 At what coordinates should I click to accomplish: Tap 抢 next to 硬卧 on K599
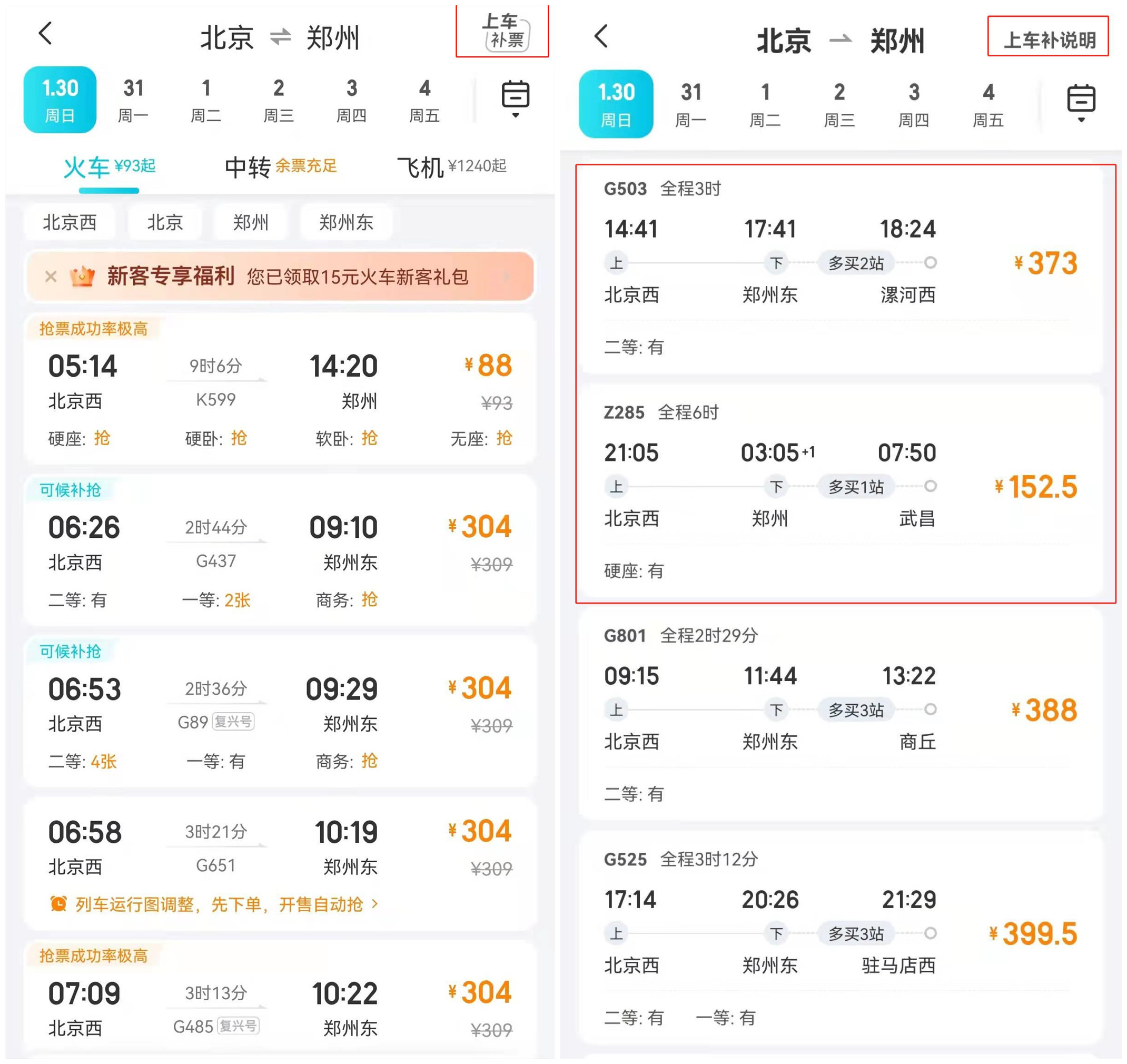pos(239,438)
